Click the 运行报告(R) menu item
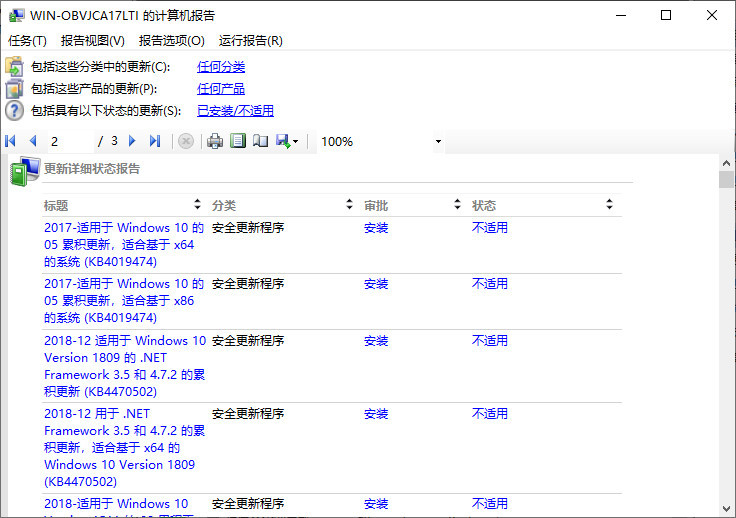Image resolution: width=736 pixels, height=518 pixels. (250, 40)
